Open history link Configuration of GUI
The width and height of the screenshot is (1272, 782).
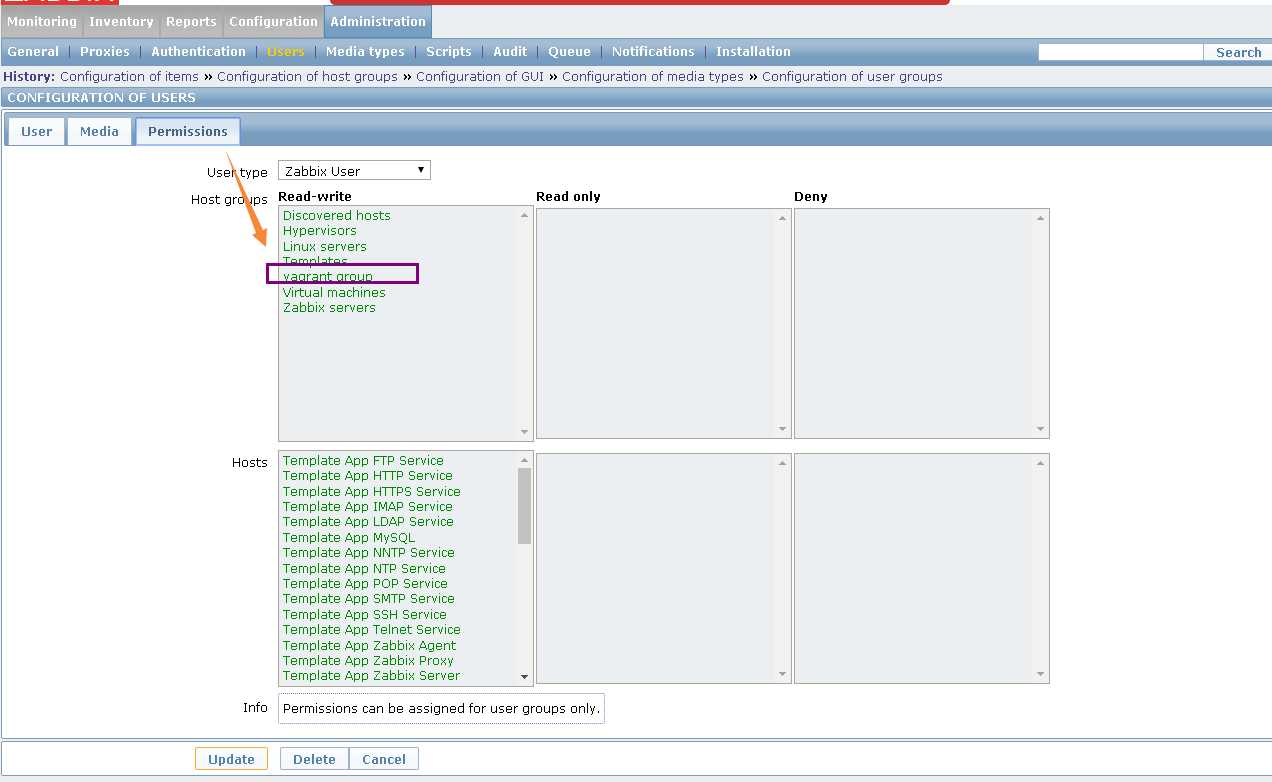(480, 77)
